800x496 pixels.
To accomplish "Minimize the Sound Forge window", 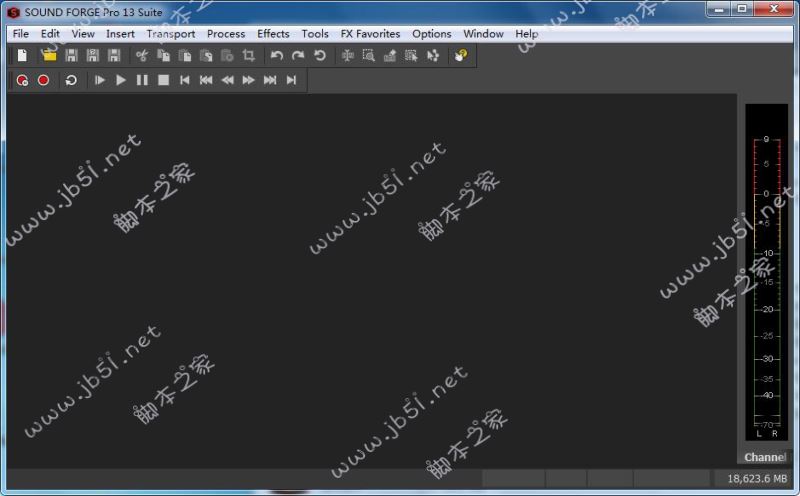I will 719,9.
